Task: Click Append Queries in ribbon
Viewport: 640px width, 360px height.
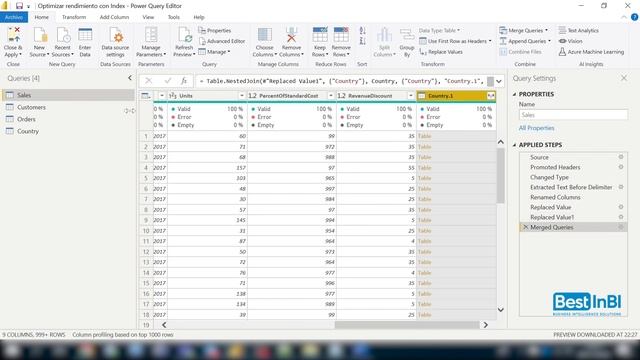Action: coord(525,41)
